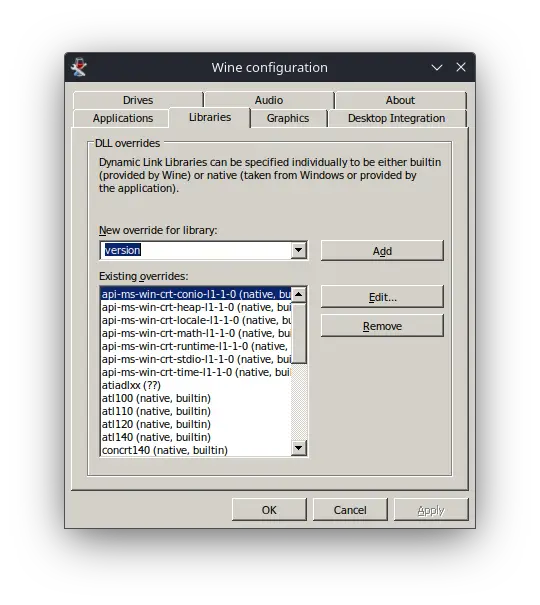Select atl100 in existing overrides
This screenshot has height=605, width=540.
tap(196, 398)
